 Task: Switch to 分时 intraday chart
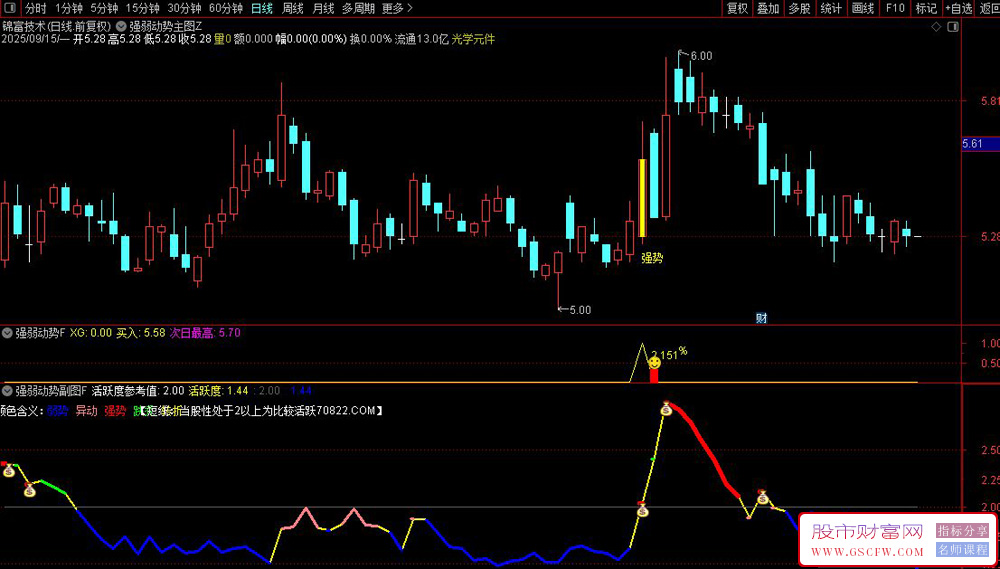tap(36, 8)
